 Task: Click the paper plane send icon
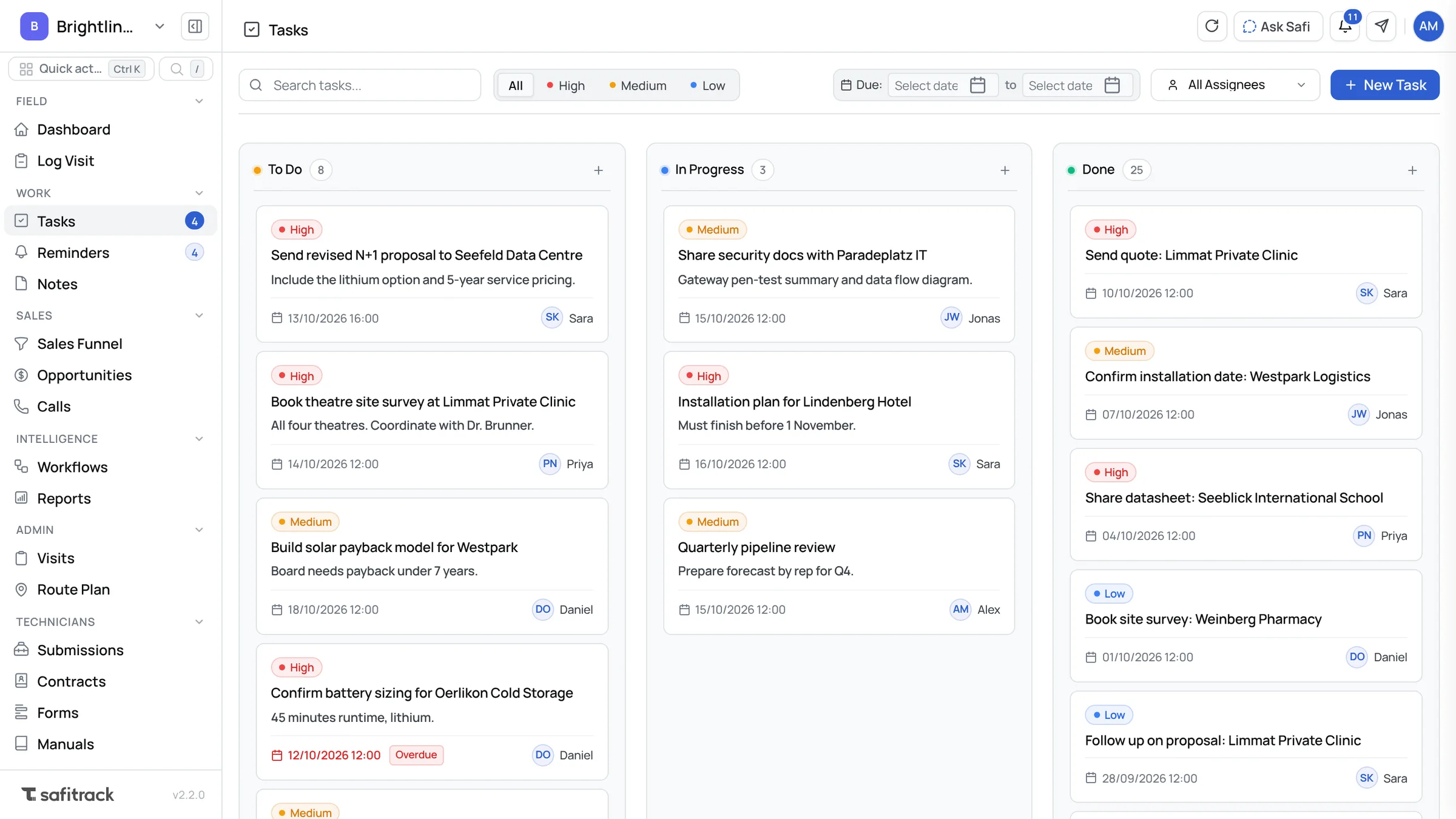coord(1381,26)
